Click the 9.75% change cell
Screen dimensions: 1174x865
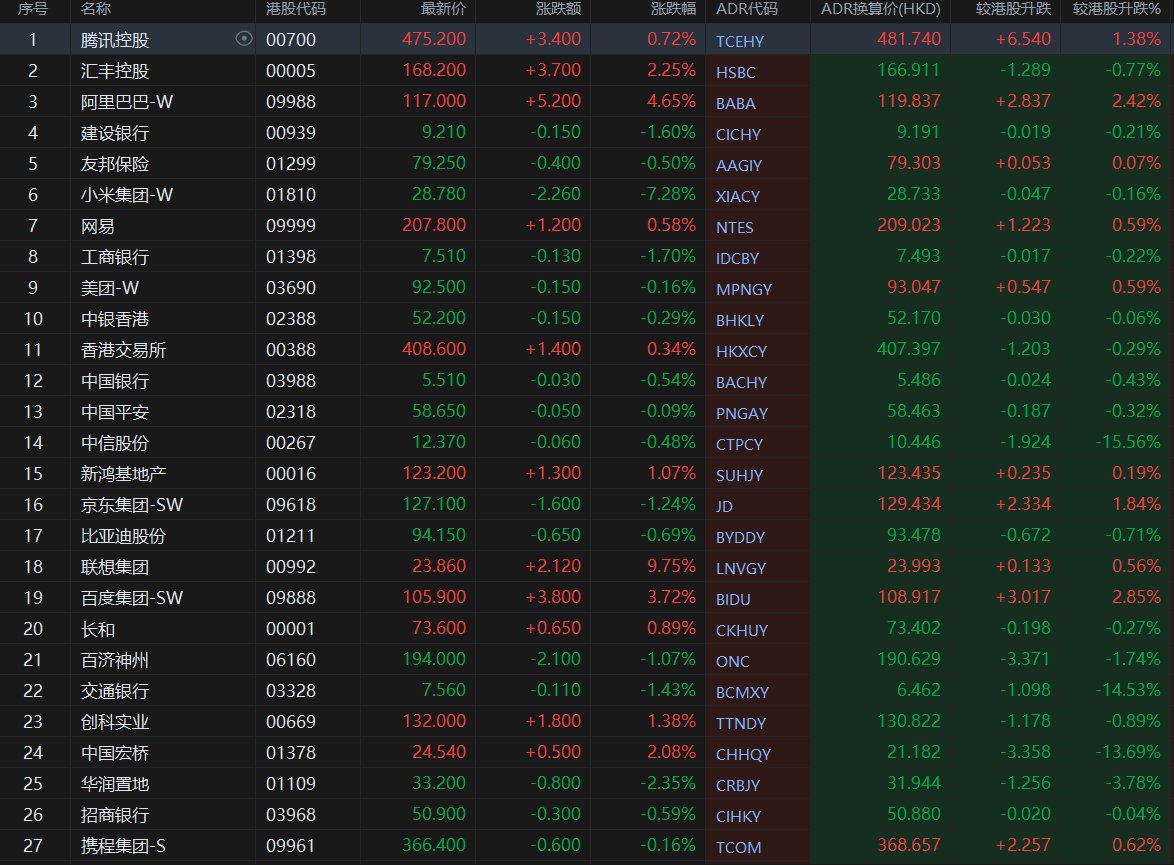point(672,566)
